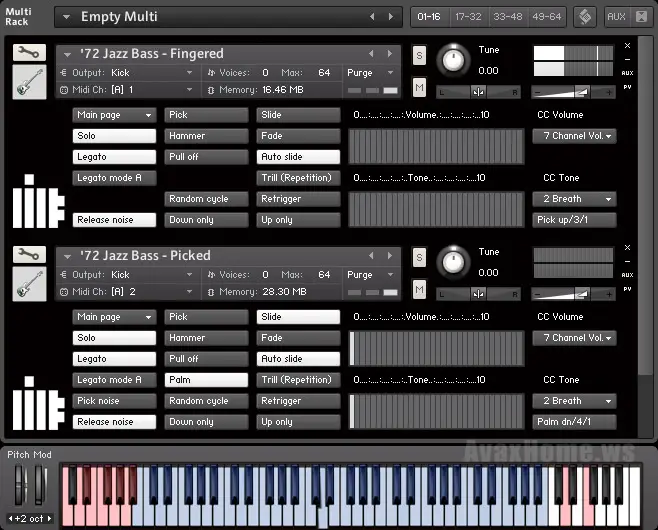
Task: Open the Empty Multi dropdown menu
Action: [x=66, y=17]
